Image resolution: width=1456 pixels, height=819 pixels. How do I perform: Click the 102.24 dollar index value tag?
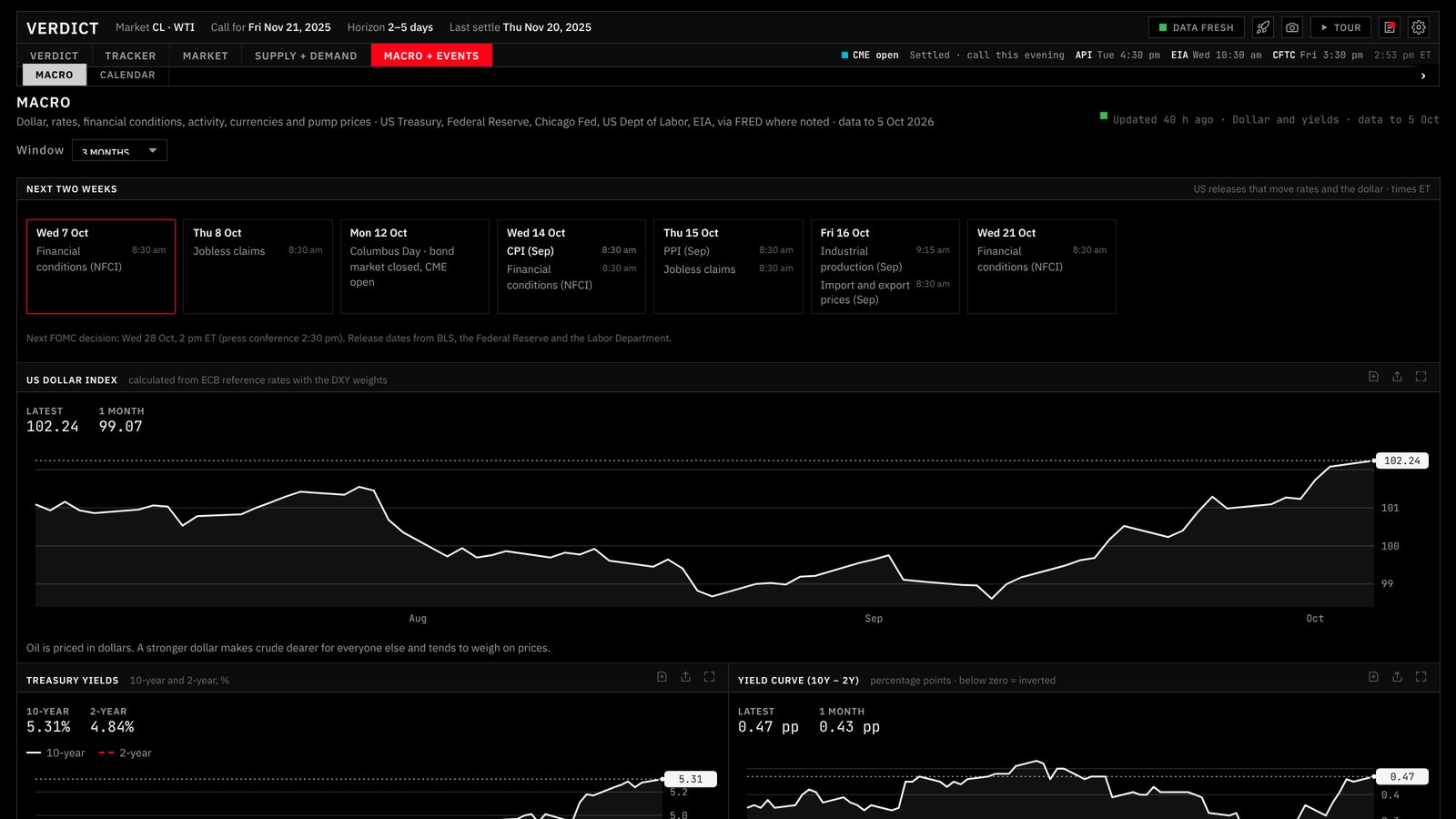point(1401,460)
